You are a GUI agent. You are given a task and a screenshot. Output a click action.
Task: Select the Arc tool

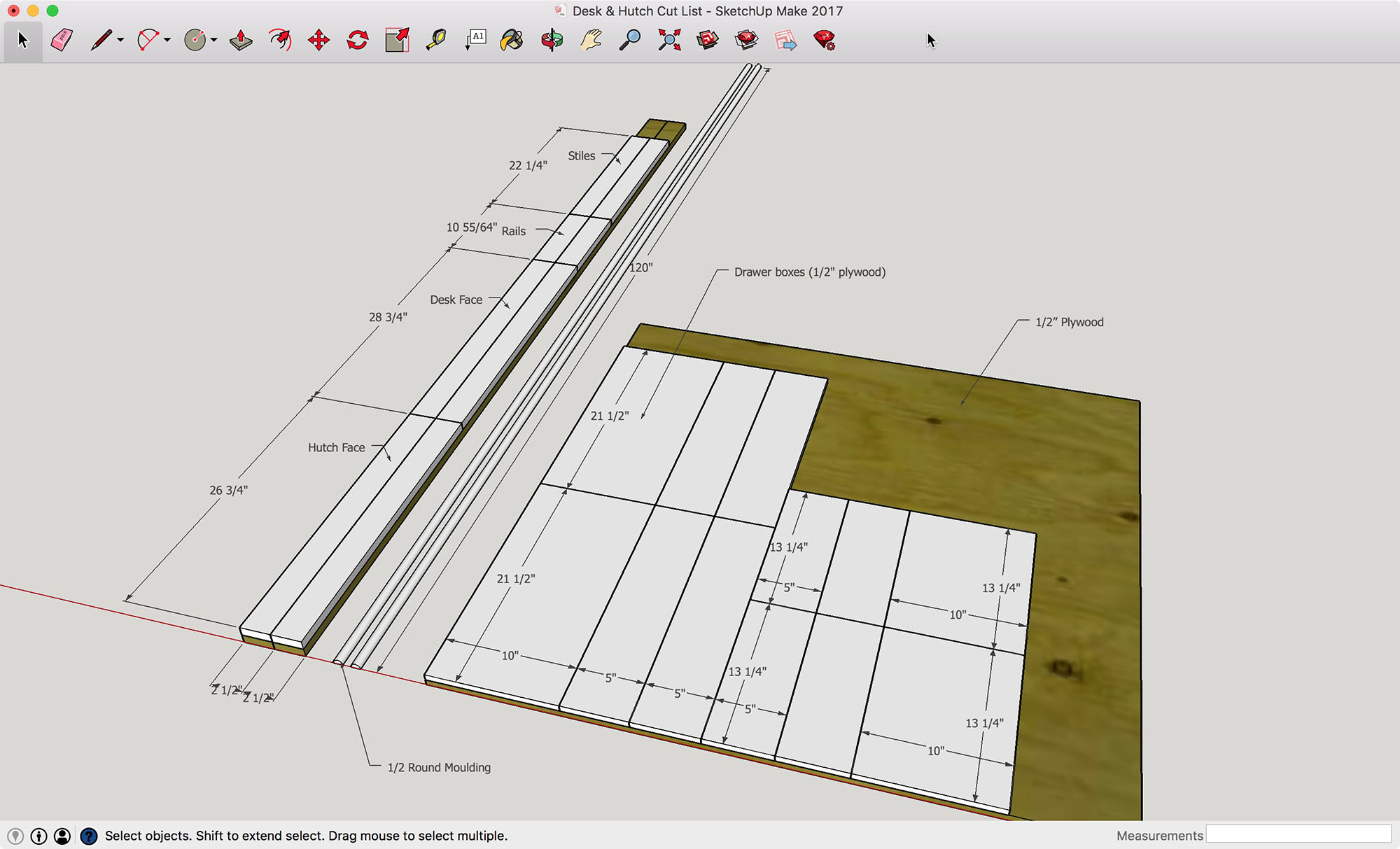click(x=148, y=40)
